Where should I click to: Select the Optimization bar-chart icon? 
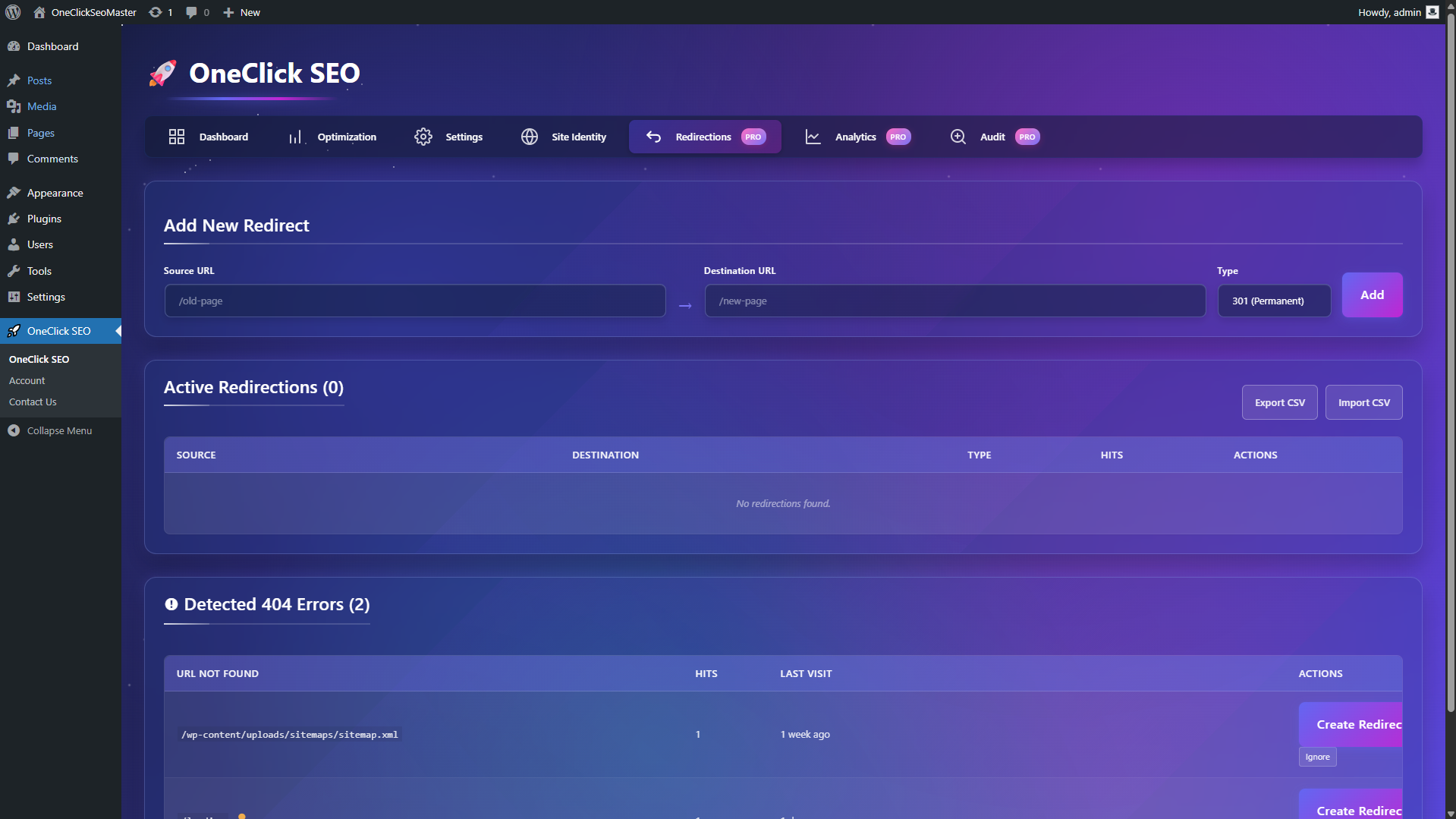tap(295, 137)
